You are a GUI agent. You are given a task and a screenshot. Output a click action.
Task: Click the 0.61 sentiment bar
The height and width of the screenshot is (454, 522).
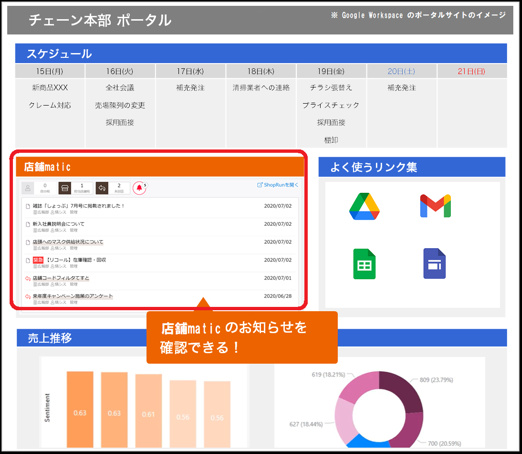(148, 411)
